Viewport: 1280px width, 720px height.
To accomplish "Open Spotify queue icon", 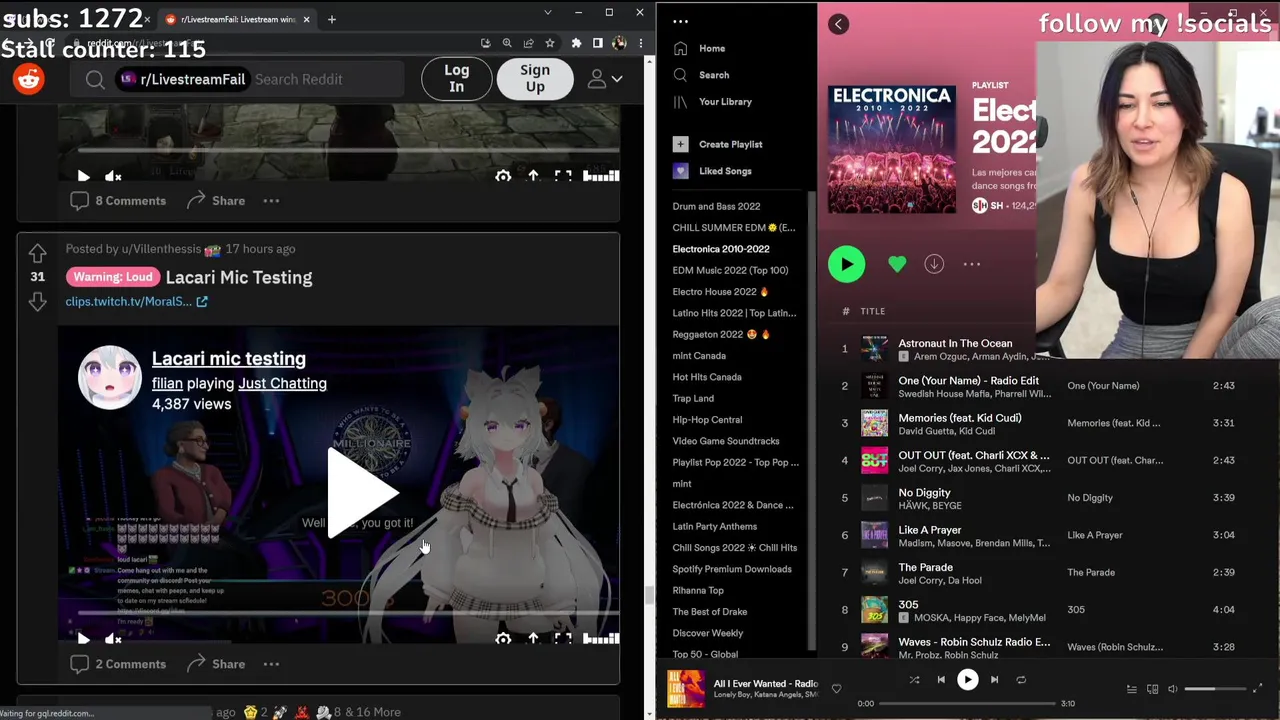I will click(x=1132, y=689).
